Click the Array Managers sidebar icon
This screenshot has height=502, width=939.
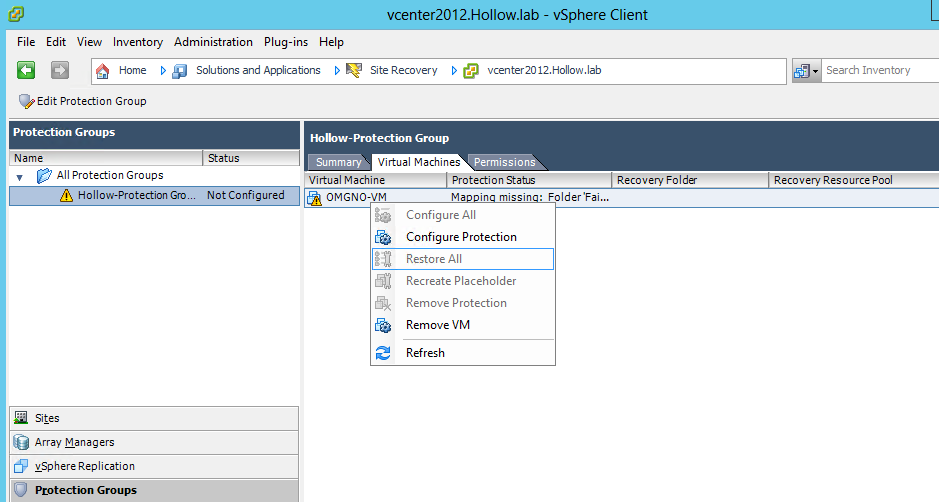[21, 442]
